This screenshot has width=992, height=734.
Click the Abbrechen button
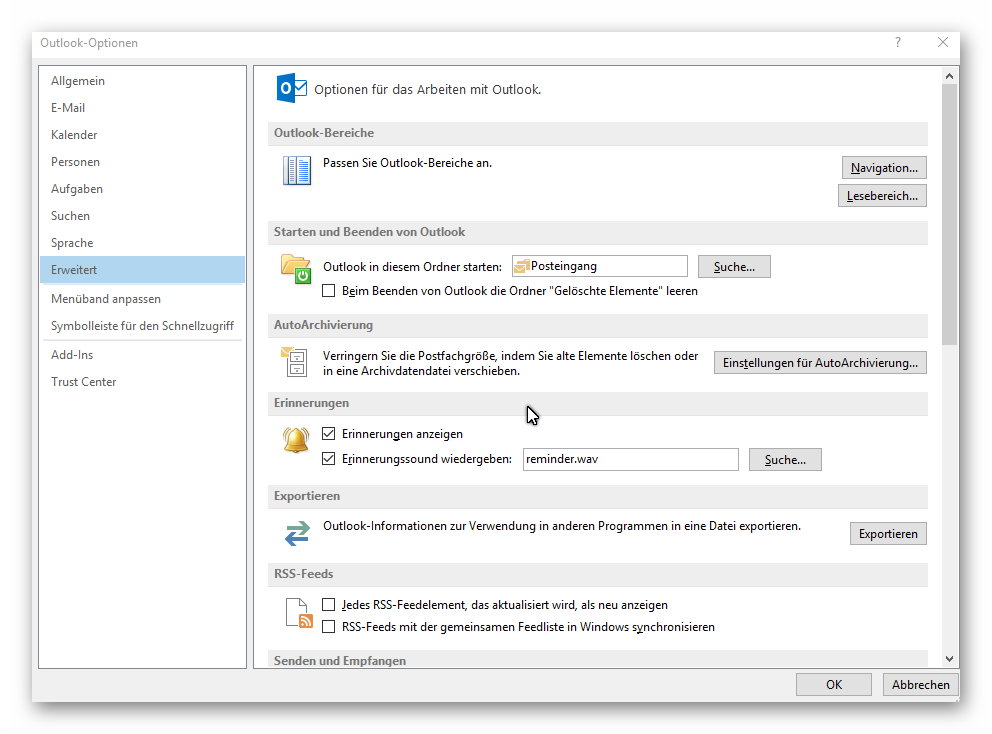[x=921, y=685]
